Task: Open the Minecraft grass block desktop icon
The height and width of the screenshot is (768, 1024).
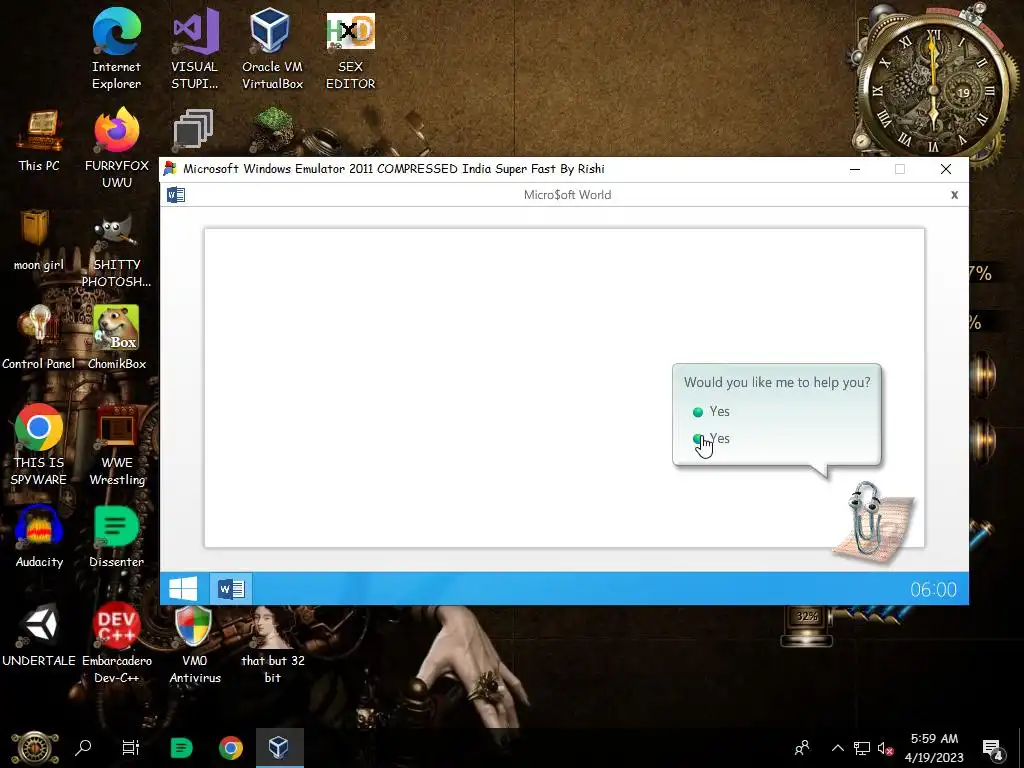Action: pyautogui.click(x=272, y=129)
